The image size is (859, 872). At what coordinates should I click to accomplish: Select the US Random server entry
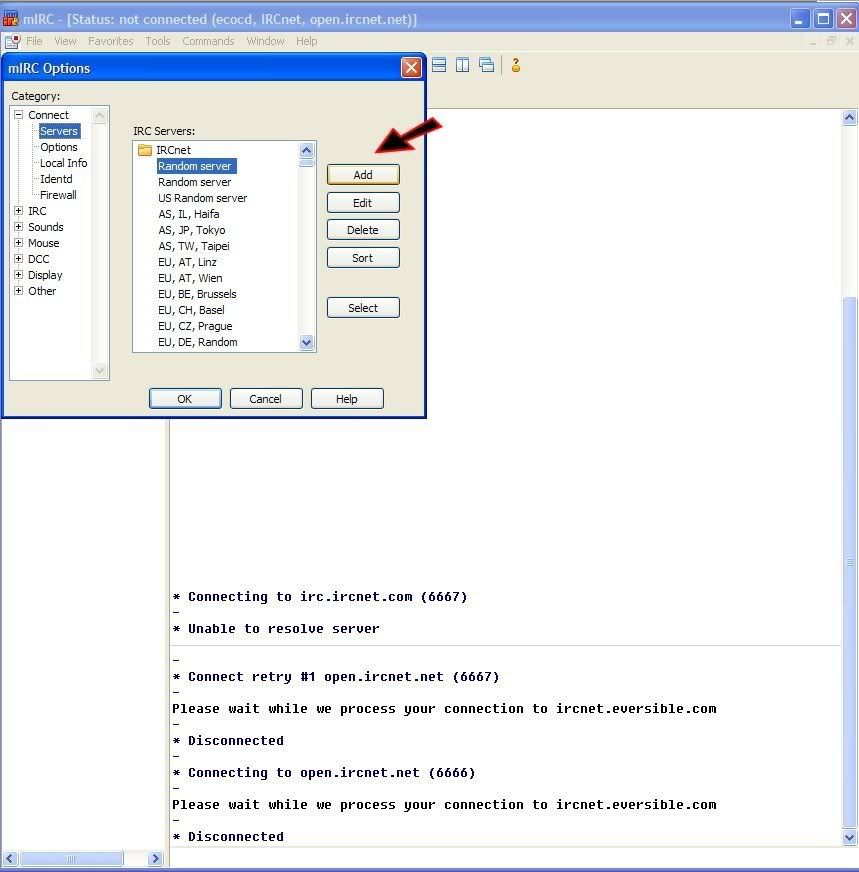click(202, 198)
